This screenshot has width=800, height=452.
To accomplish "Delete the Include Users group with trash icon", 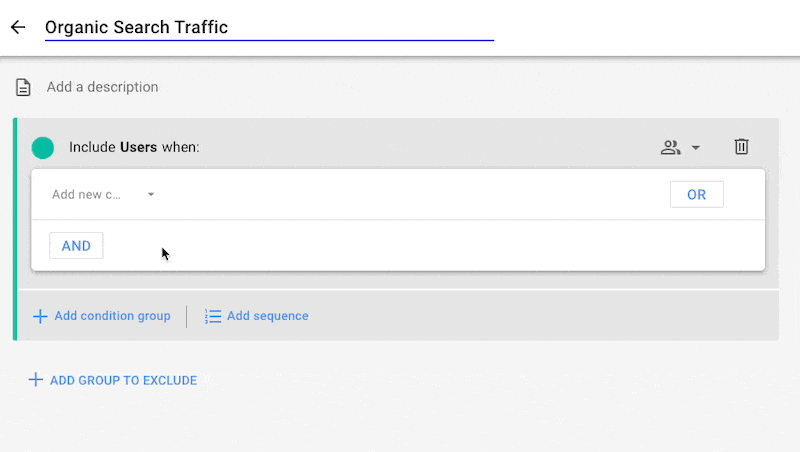I will point(741,147).
